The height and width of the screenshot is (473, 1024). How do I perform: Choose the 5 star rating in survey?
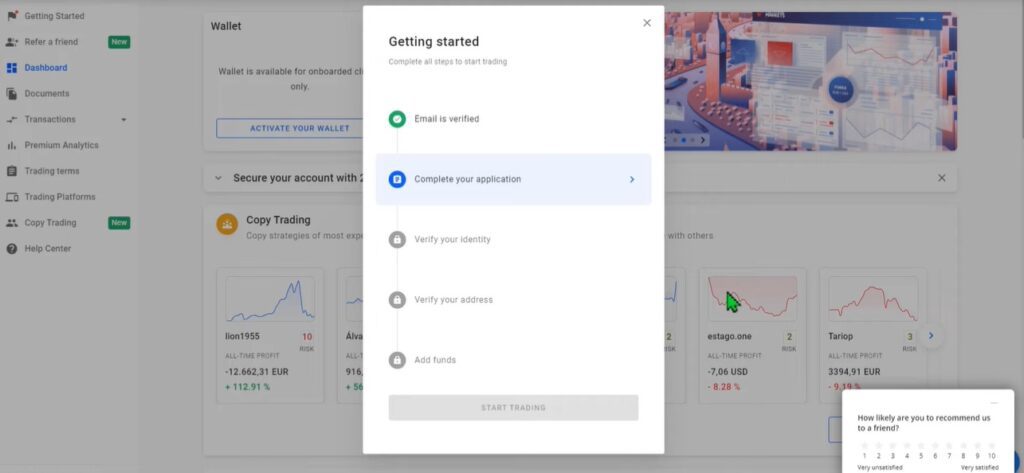tap(921, 445)
